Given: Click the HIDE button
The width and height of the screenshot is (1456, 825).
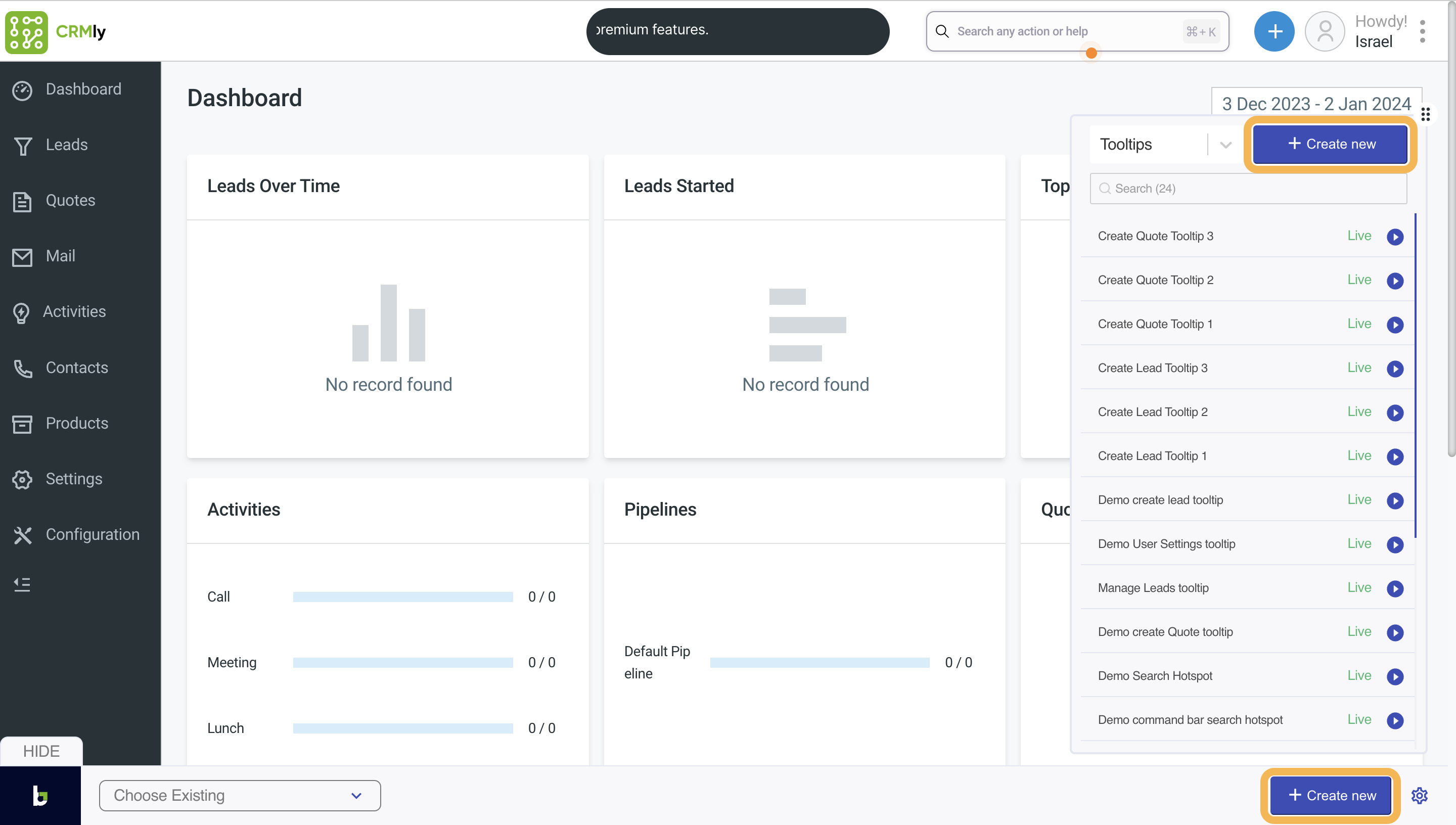Looking at the screenshot, I should tap(41, 751).
